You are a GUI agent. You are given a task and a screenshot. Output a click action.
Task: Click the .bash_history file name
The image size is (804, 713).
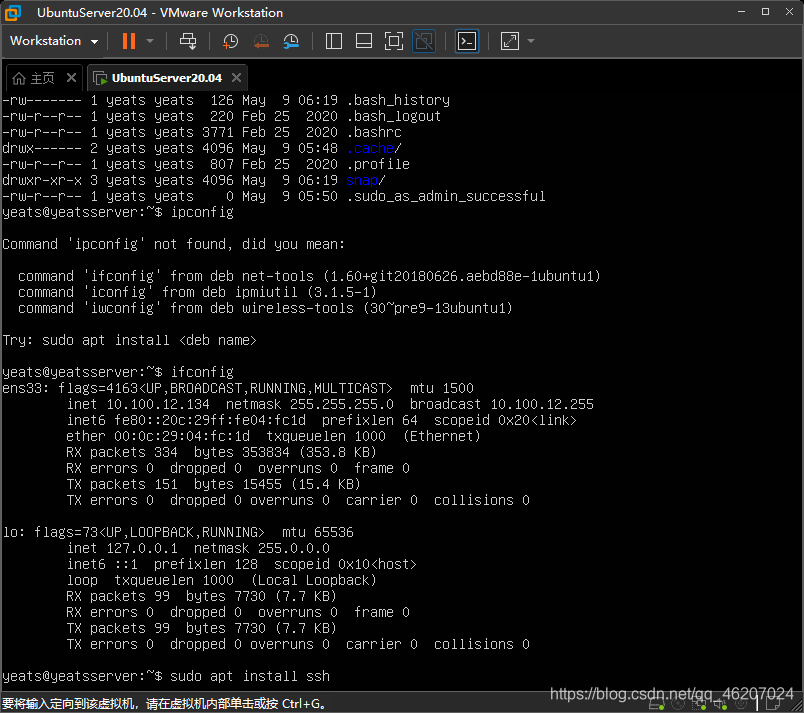click(398, 100)
